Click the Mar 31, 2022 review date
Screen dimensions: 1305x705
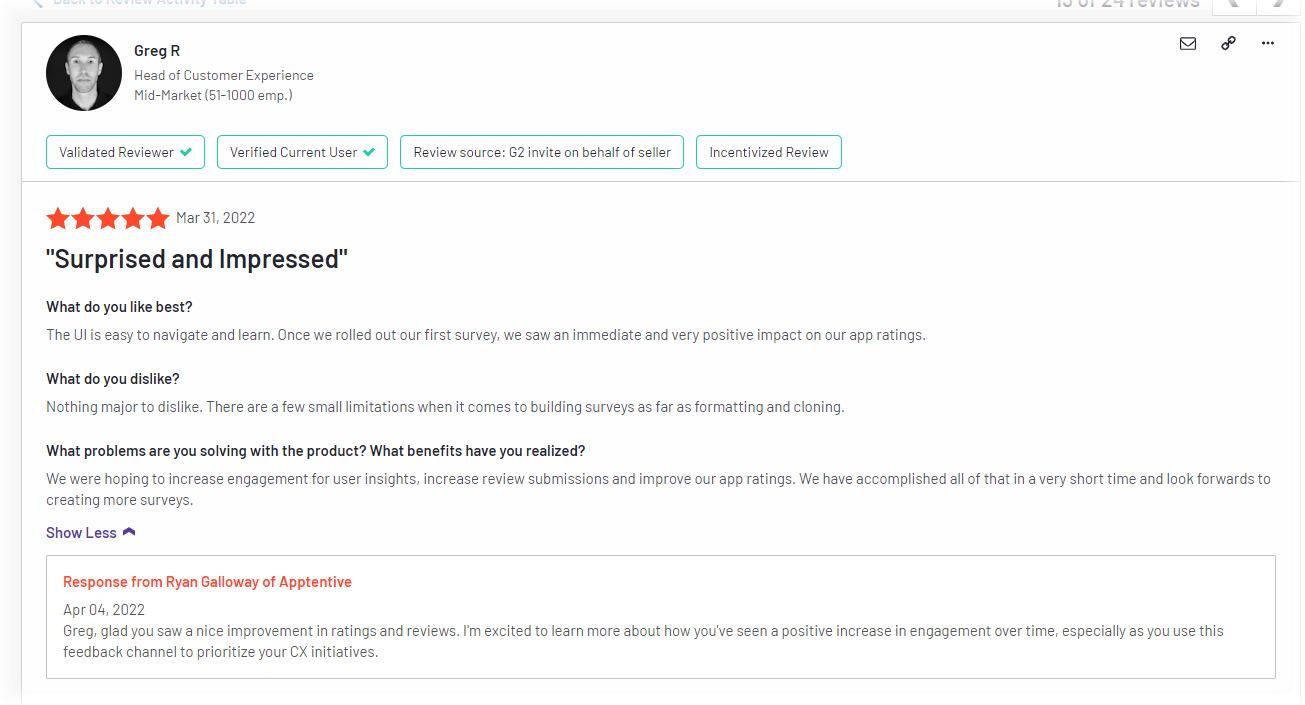(x=215, y=218)
